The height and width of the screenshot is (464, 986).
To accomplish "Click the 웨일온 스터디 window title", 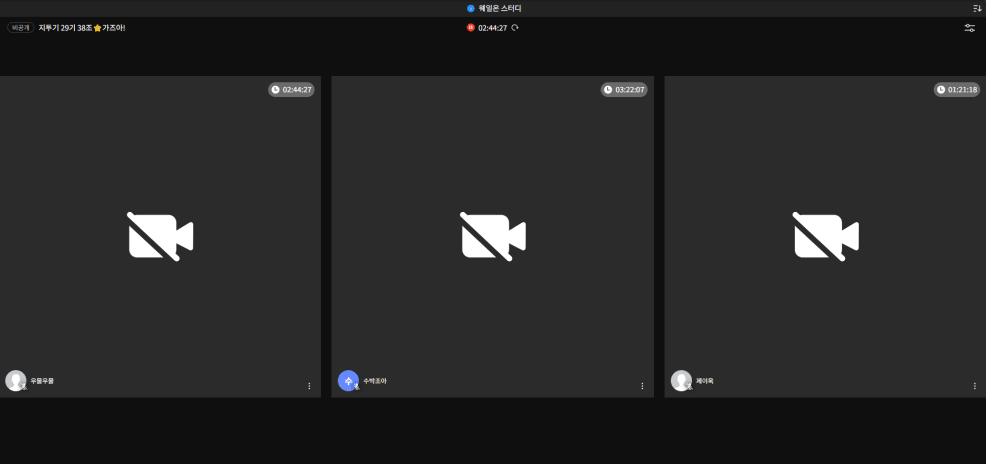I will [x=500, y=9].
